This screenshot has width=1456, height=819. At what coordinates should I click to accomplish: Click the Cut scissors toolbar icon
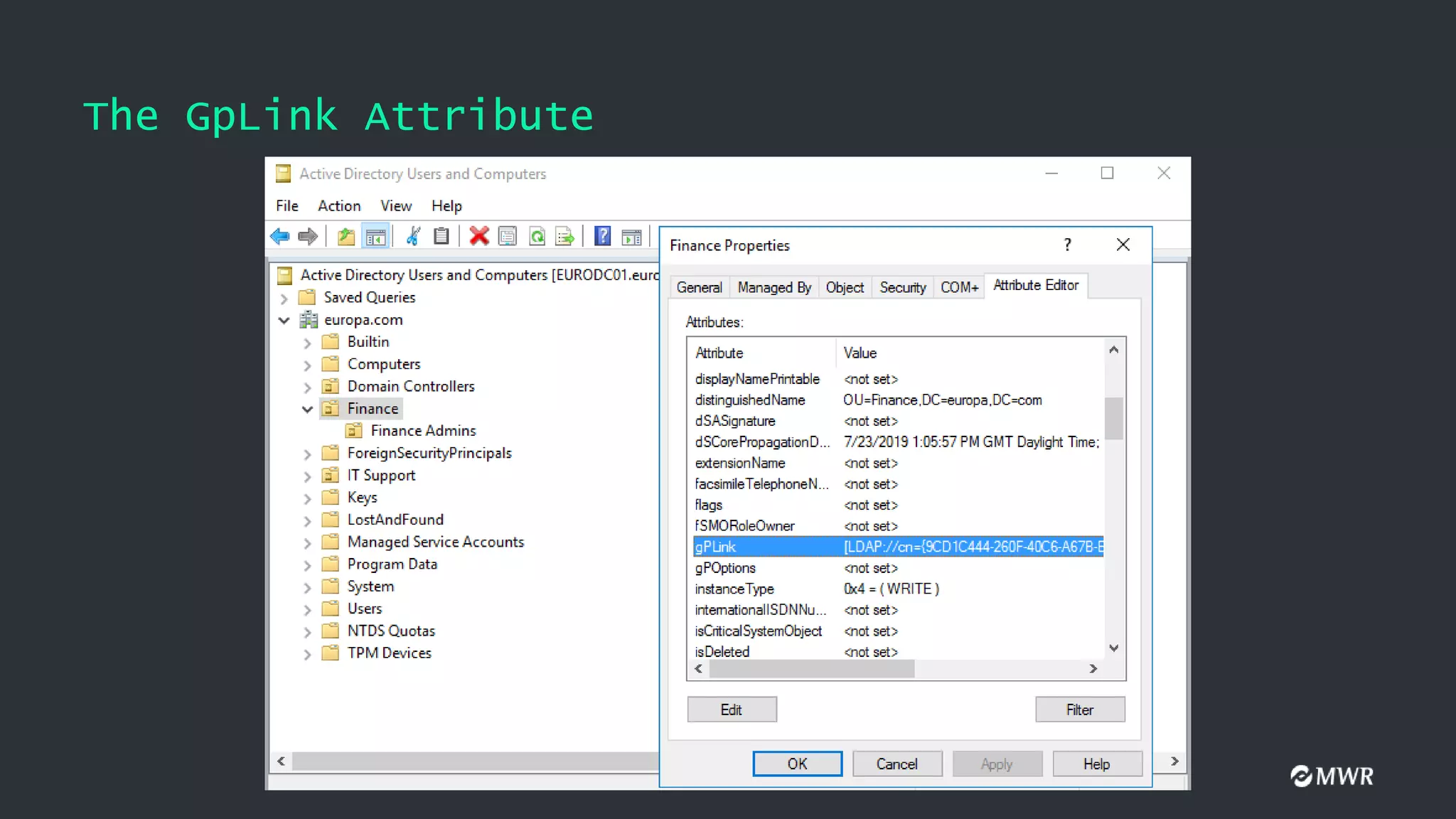[x=413, y=236]
